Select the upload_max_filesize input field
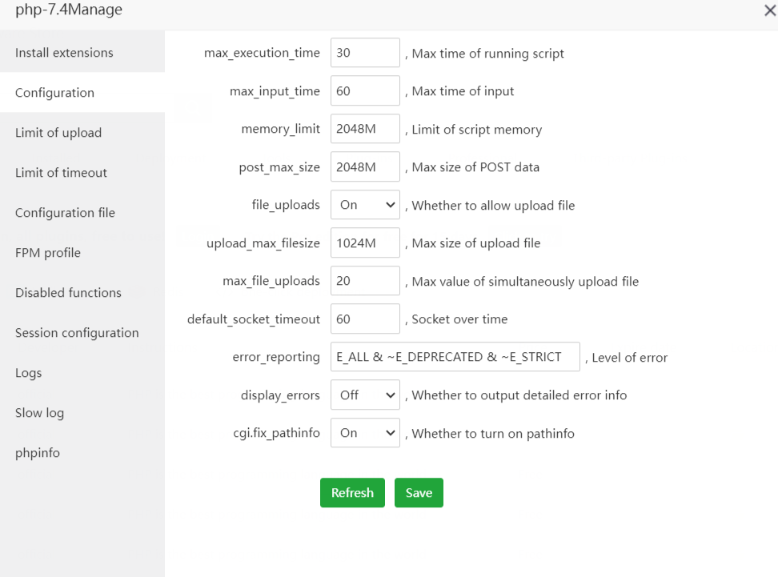 point(365,243)
